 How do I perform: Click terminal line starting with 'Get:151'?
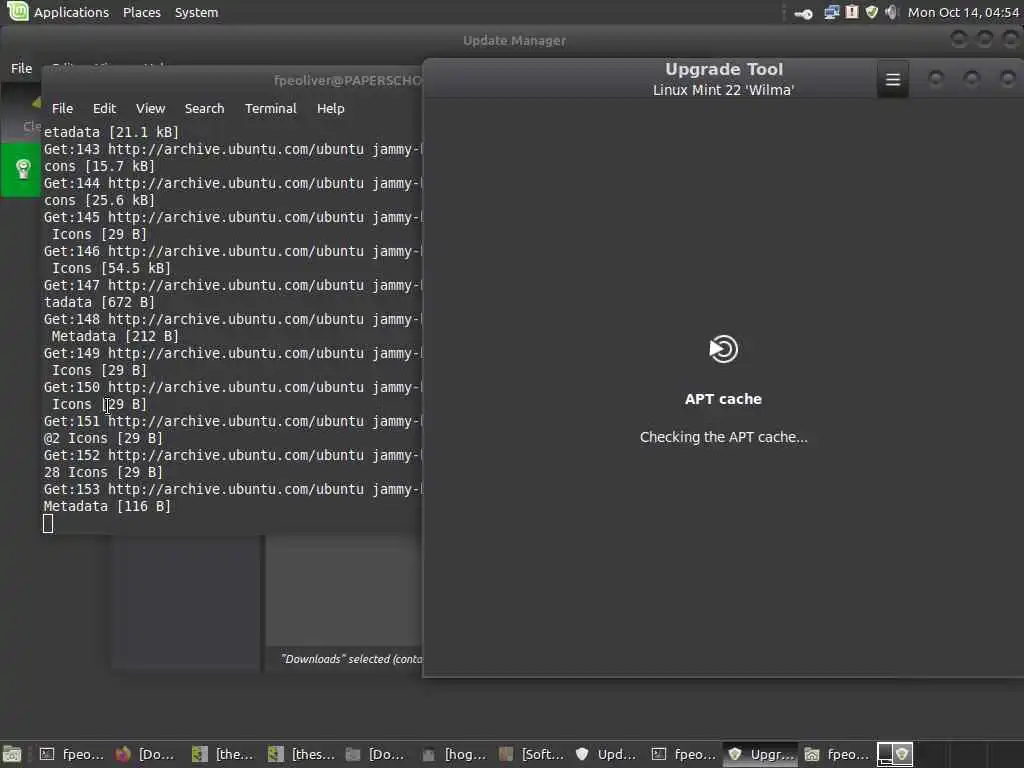232,421
